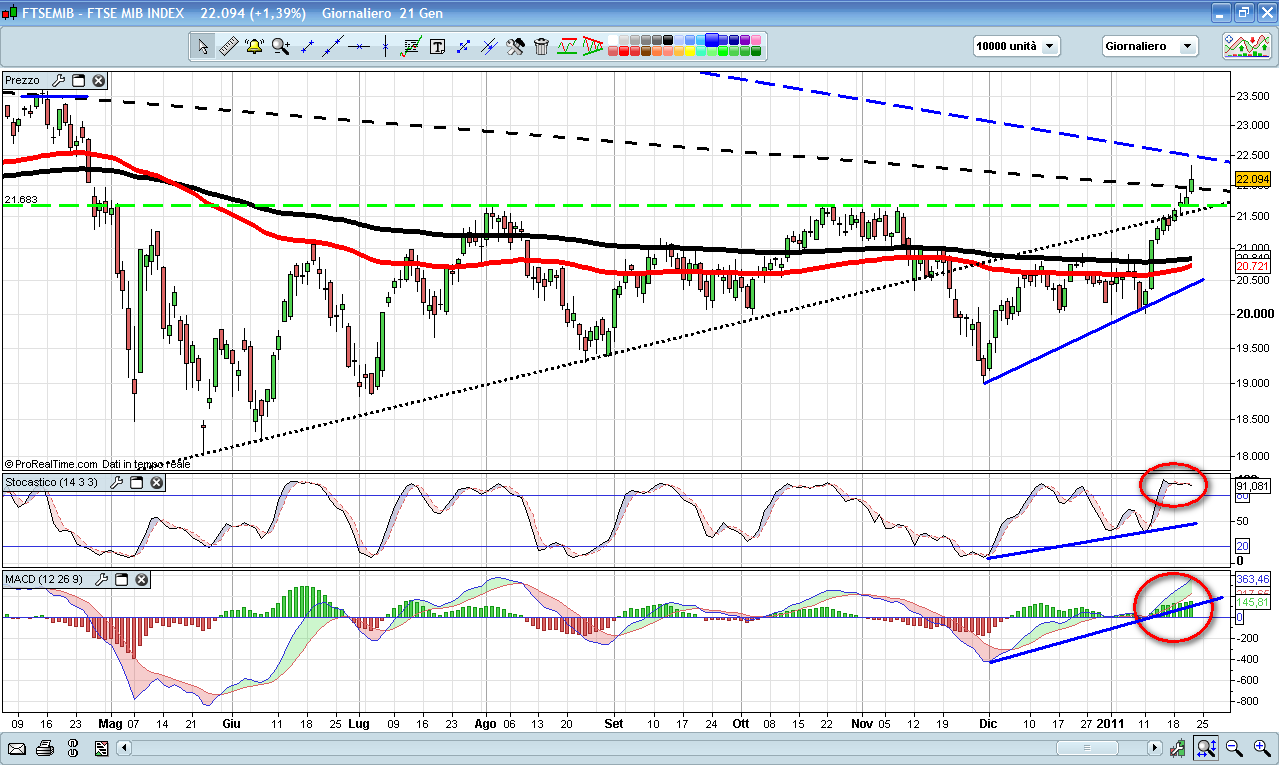Expand the Giornaliero timeframe dropdown
This screenshot has width=1279, height=765.
[x=1149, y=46]
